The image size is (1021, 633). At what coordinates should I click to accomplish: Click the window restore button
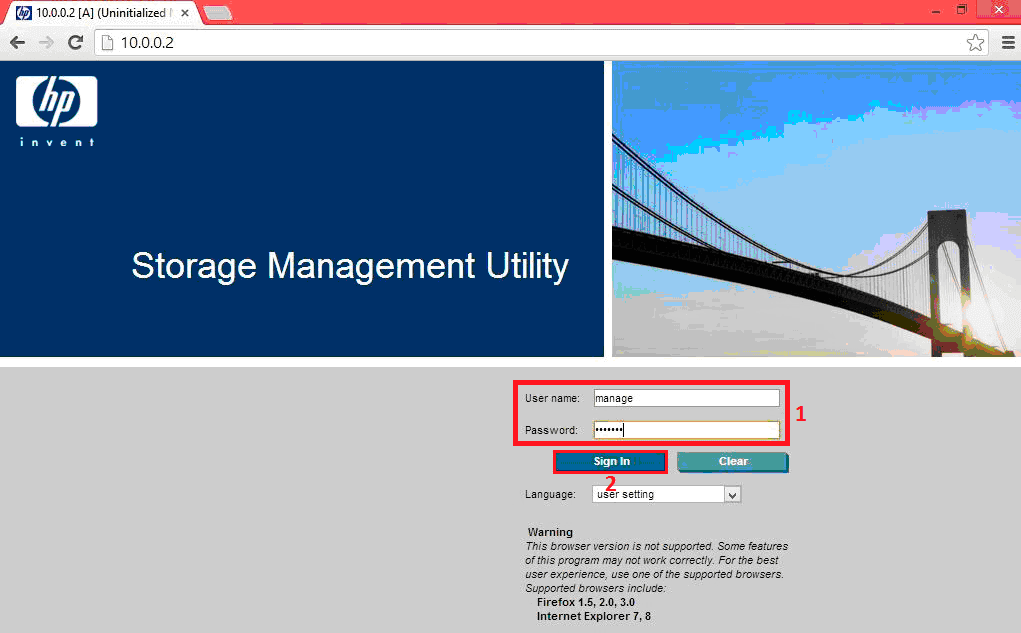[962, 9]
